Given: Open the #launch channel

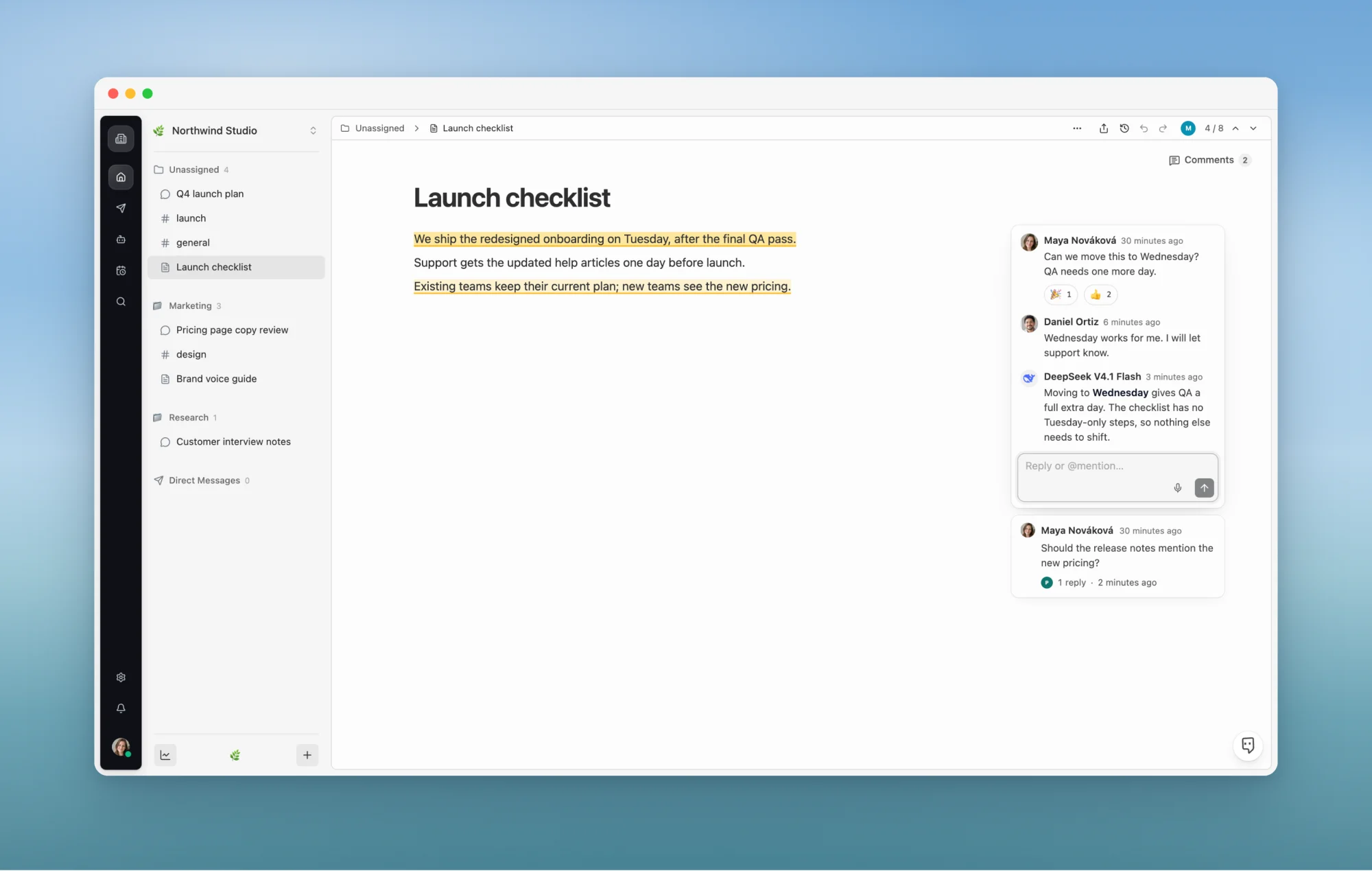Looking at the screenshot, I should pos(236,218).
